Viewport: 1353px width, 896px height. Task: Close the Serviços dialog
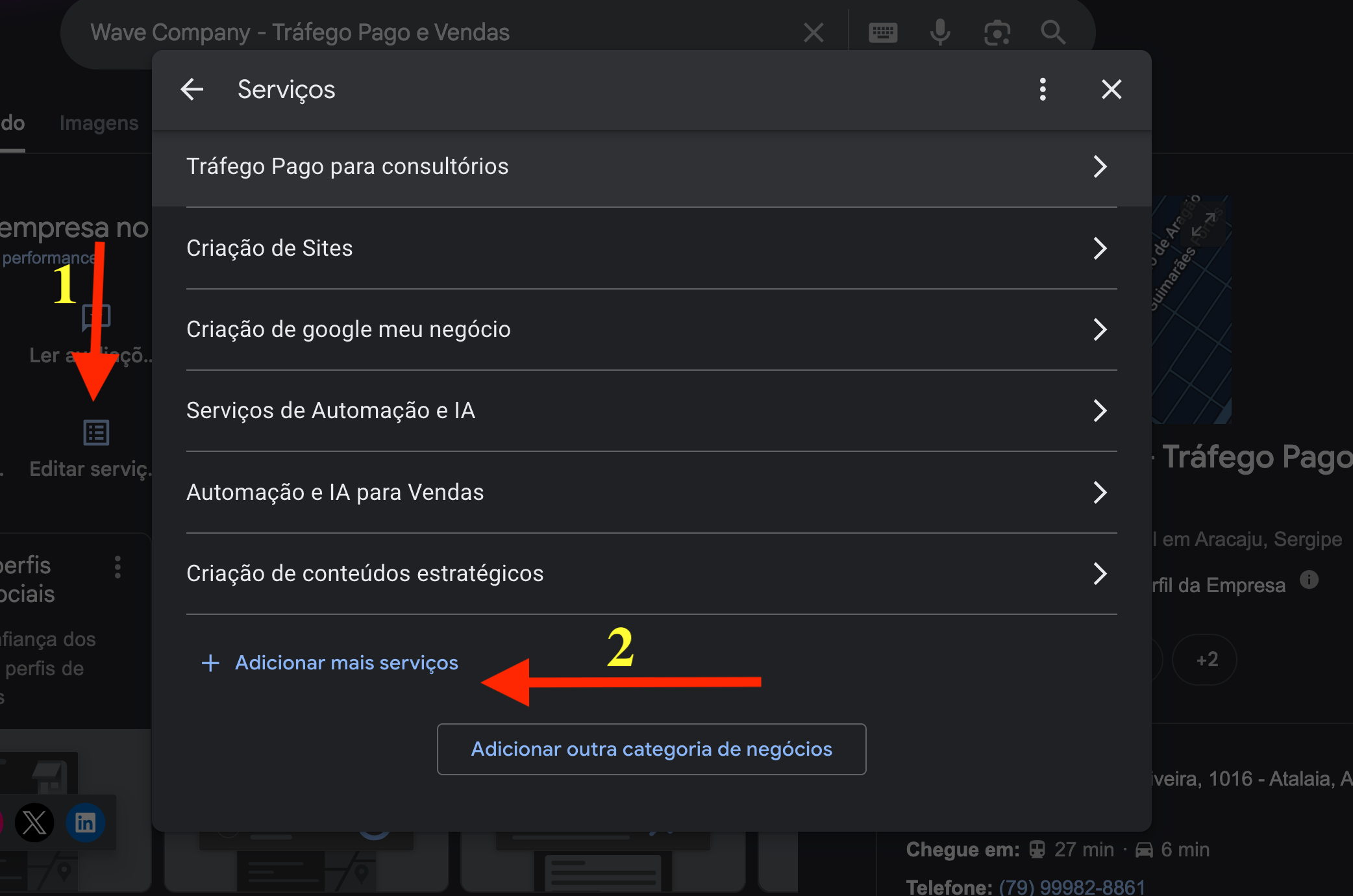coord(1111,90)
